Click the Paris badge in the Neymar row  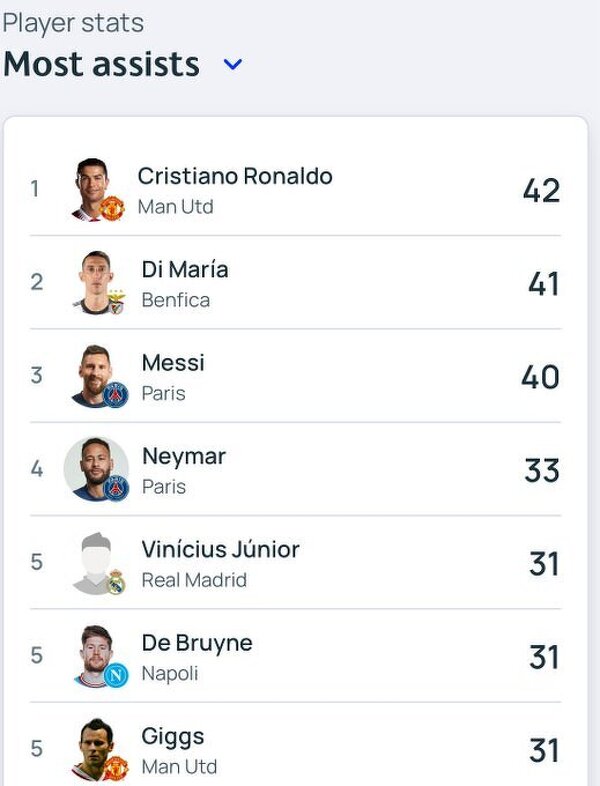pyautogui.click(x=116, y=487)
